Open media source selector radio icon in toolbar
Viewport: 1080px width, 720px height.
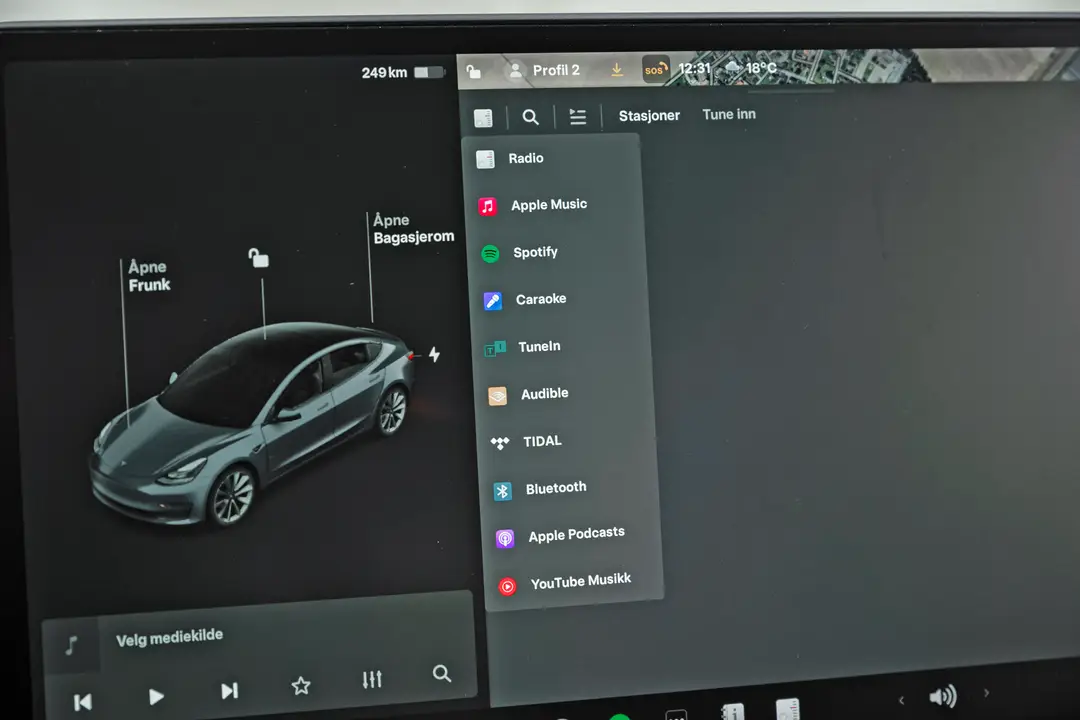[x=484, y=118]
